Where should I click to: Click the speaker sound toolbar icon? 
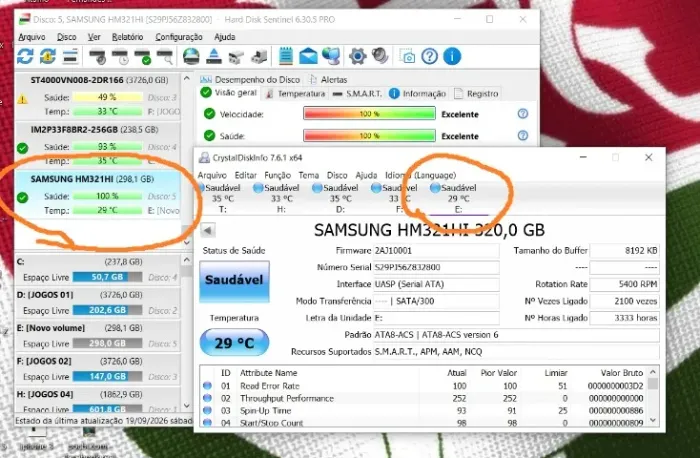click(380, 57)
